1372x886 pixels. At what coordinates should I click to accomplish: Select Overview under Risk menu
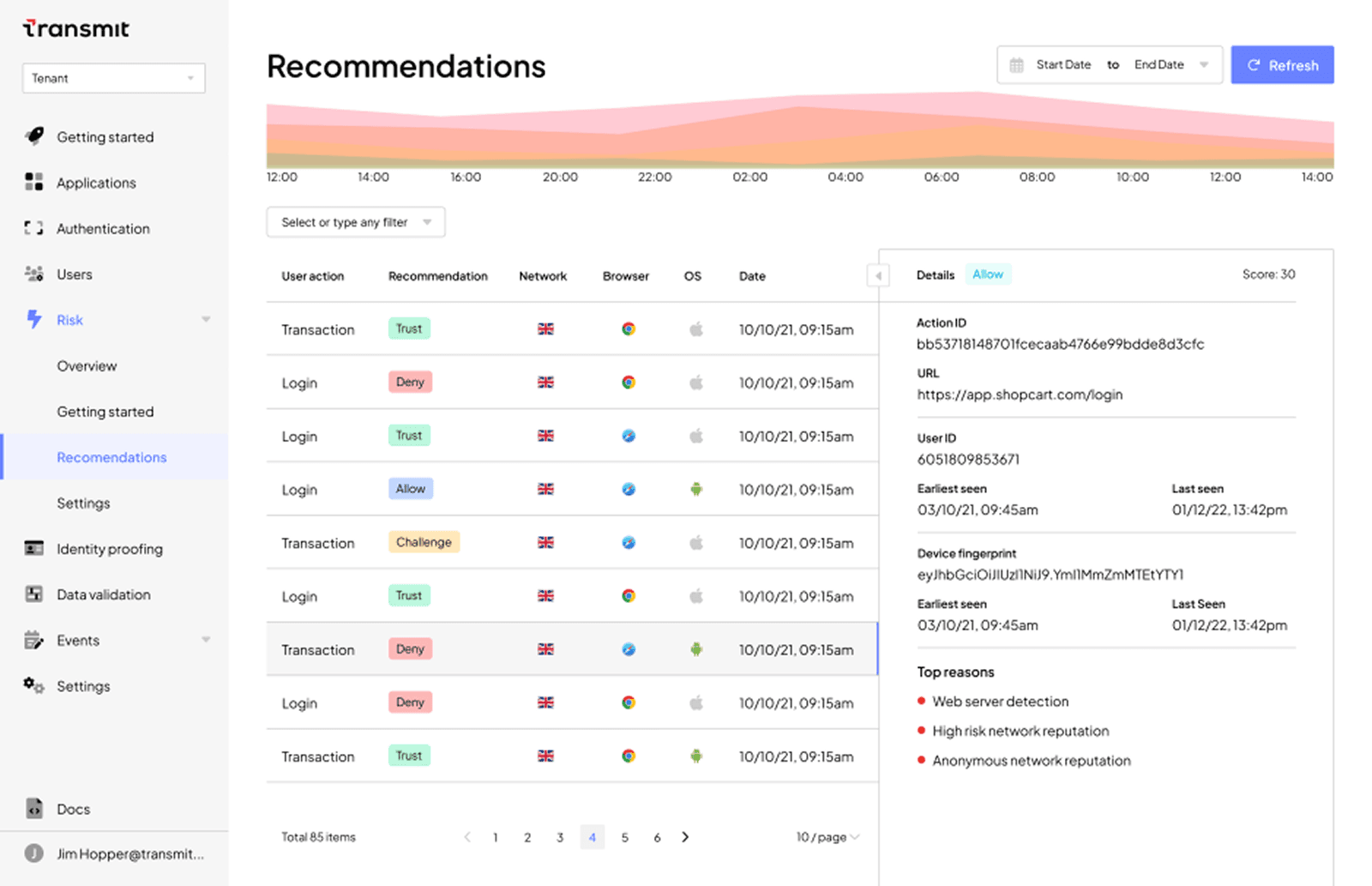point(87,366)
